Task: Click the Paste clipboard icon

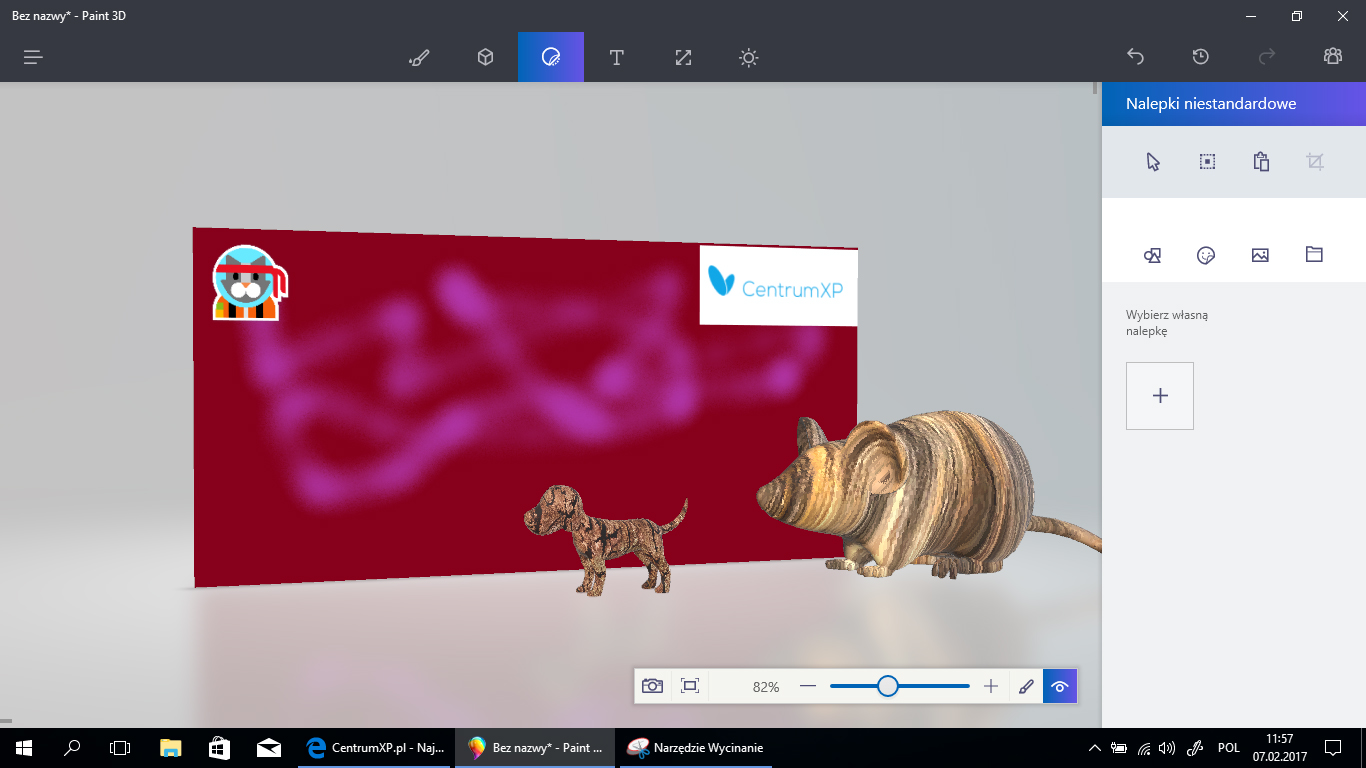Action: click(1261, 162)
